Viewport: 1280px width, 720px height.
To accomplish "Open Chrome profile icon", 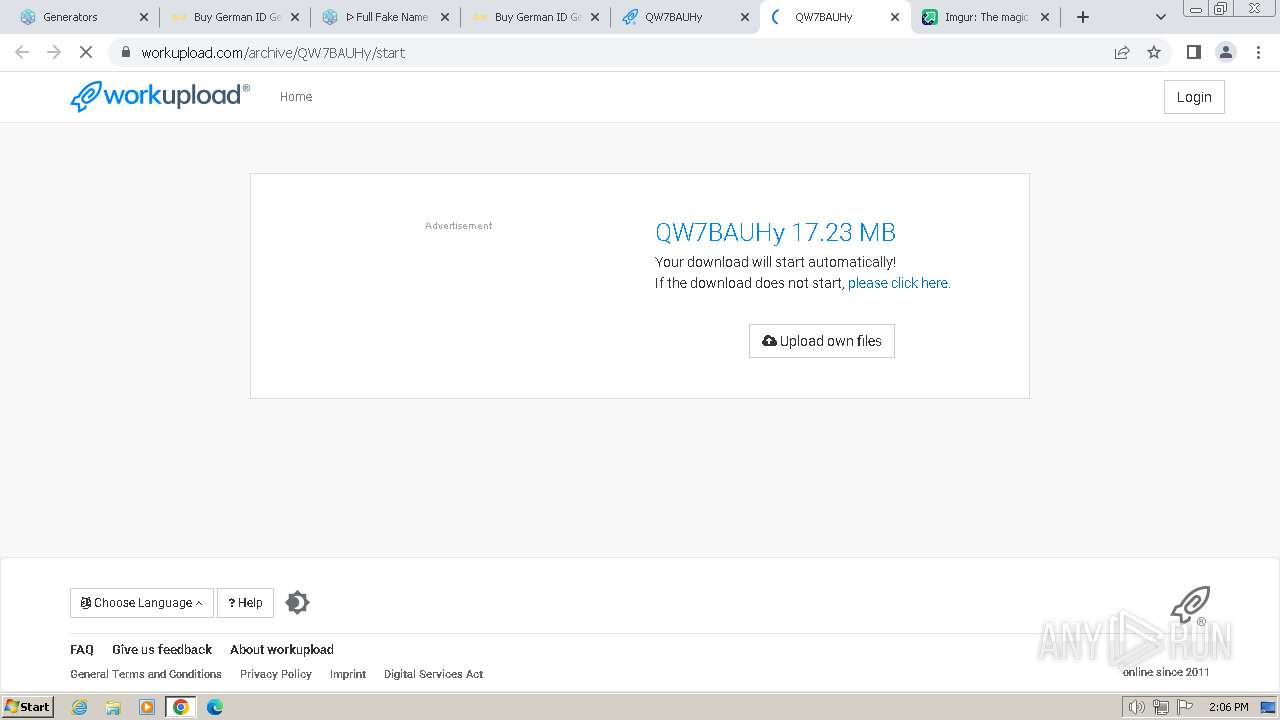I will tap(1226, 52).
